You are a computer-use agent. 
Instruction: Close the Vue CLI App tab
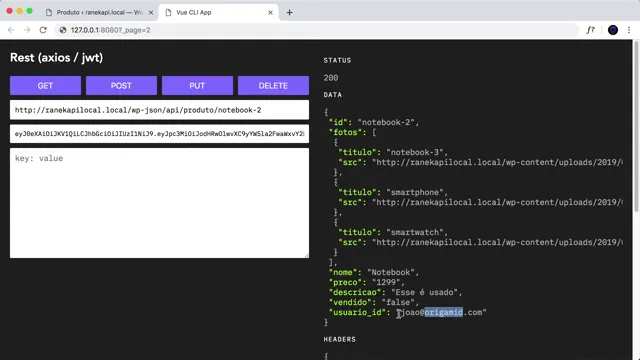(270, 13)
